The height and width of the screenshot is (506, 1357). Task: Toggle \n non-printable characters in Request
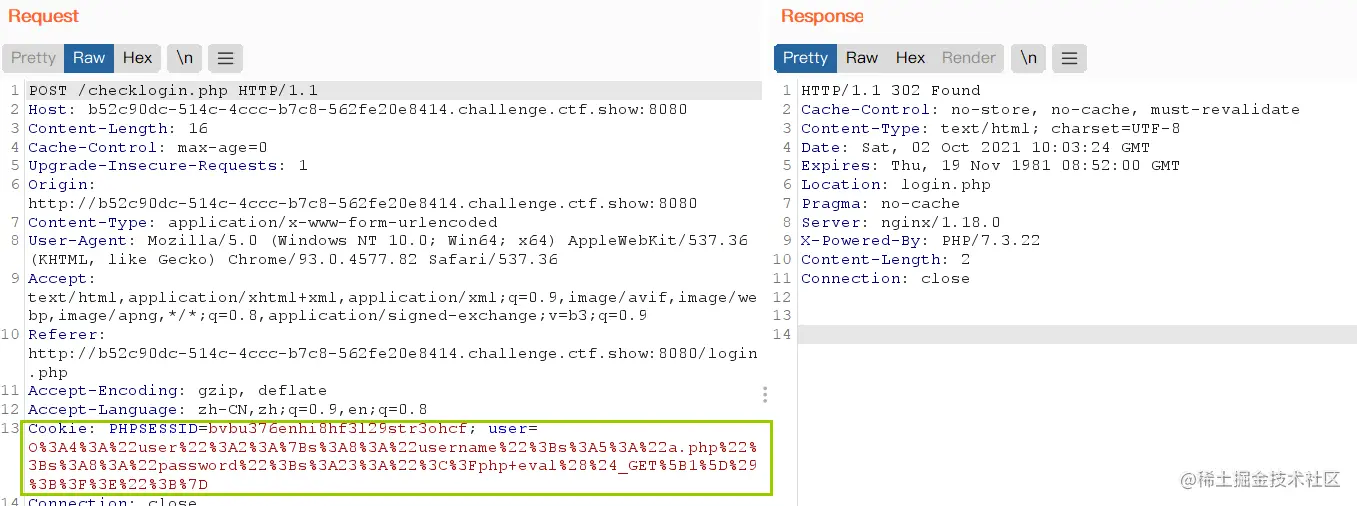tap(185, 58)
